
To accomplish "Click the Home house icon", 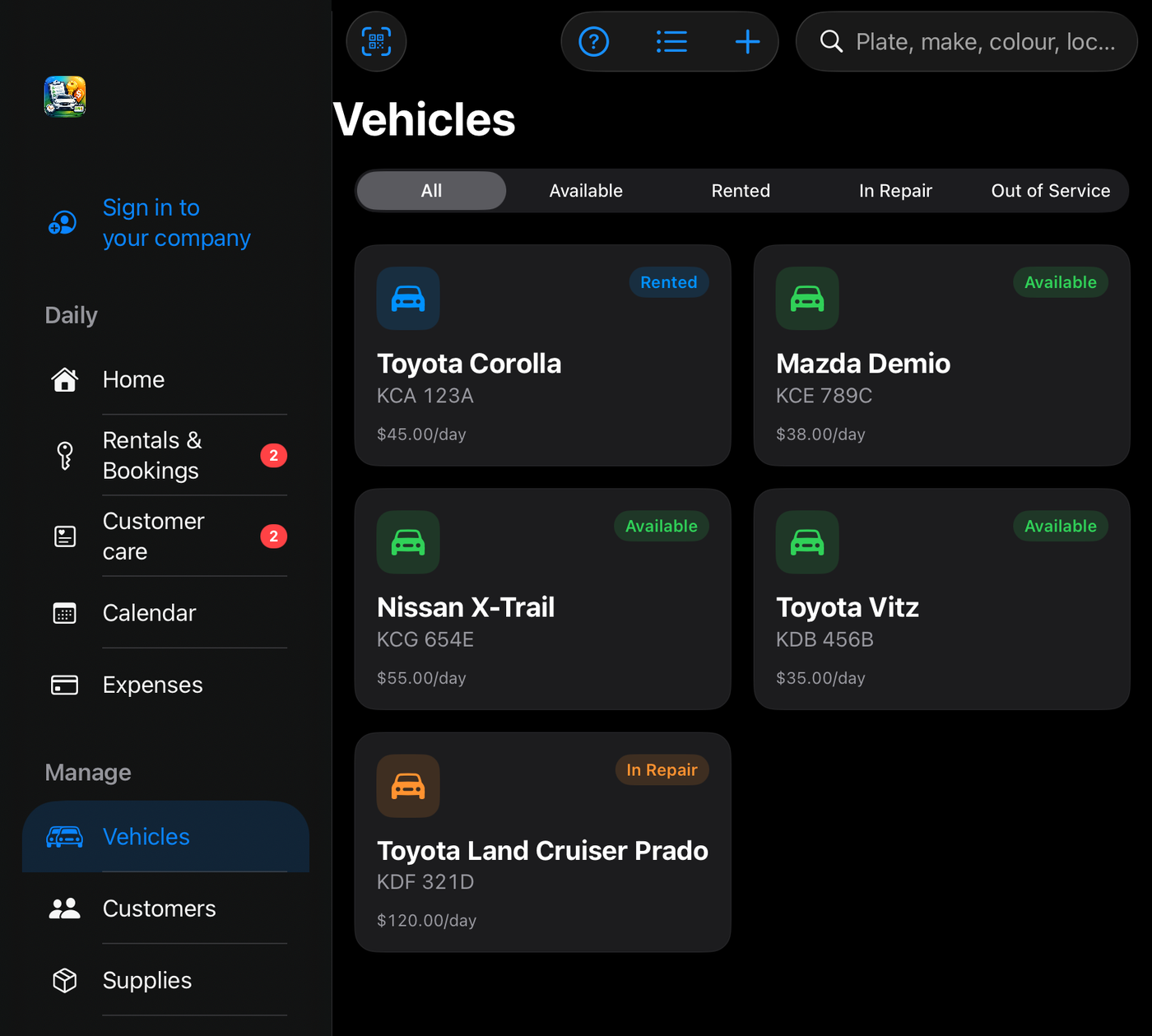I will [64, 379].
